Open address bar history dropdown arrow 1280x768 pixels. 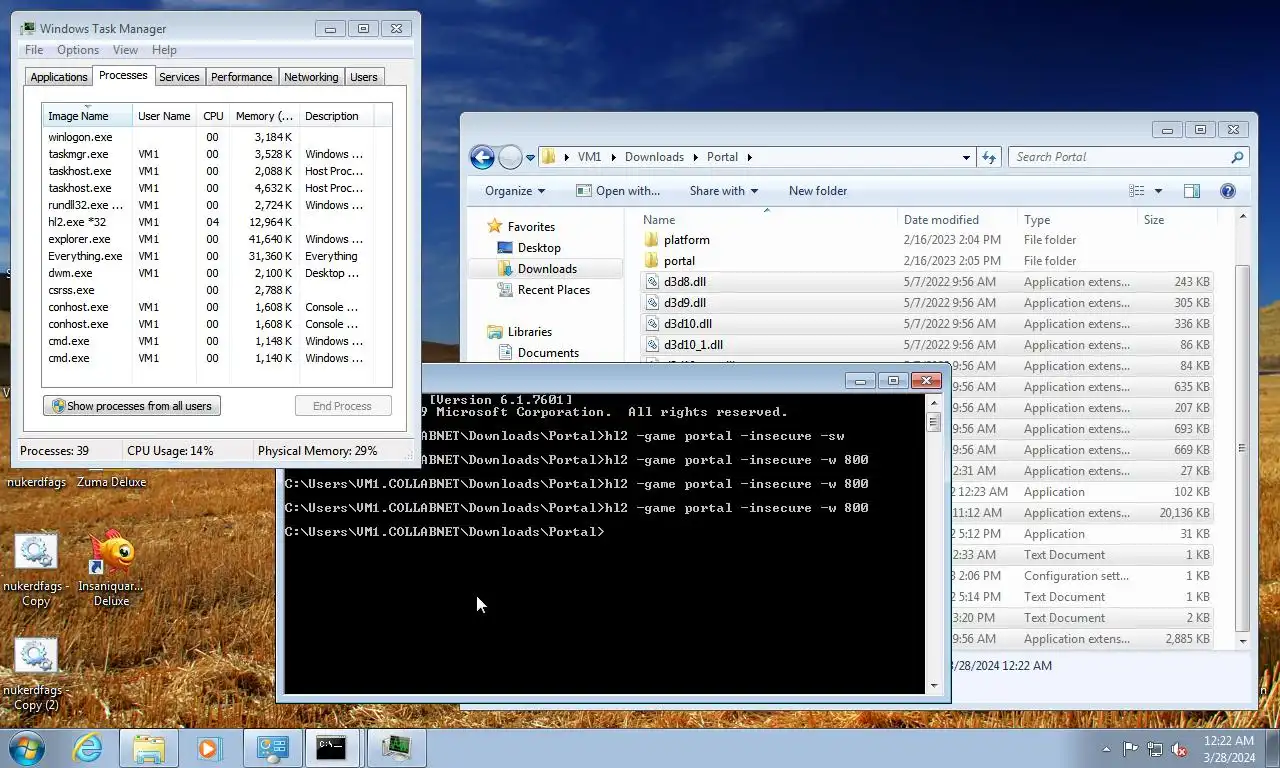(966, 157)
